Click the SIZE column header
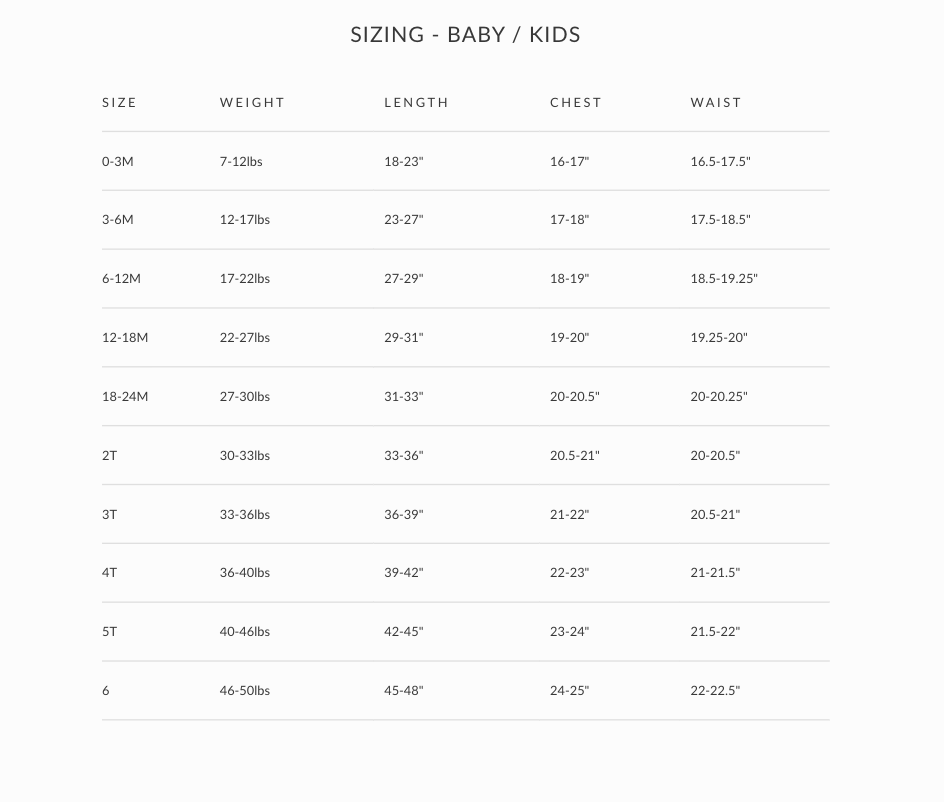Viewport: 944px width, 802px height. click(x=119, y=102)
